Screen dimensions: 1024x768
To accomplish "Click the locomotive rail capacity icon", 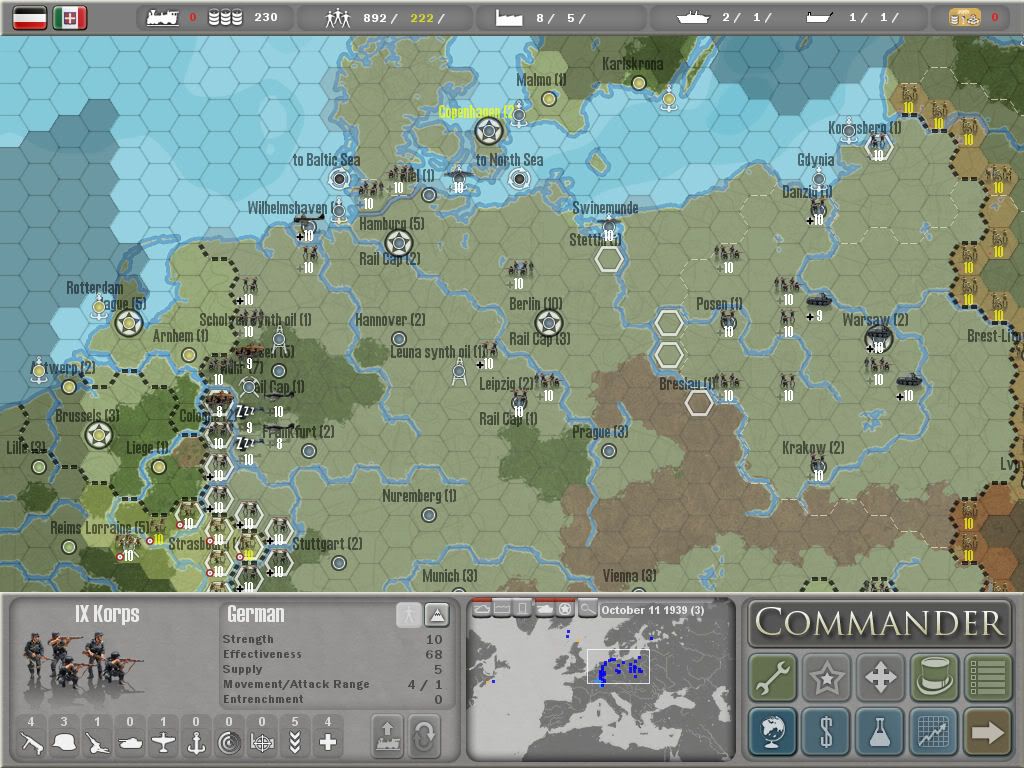I will [x=163, y=18].
